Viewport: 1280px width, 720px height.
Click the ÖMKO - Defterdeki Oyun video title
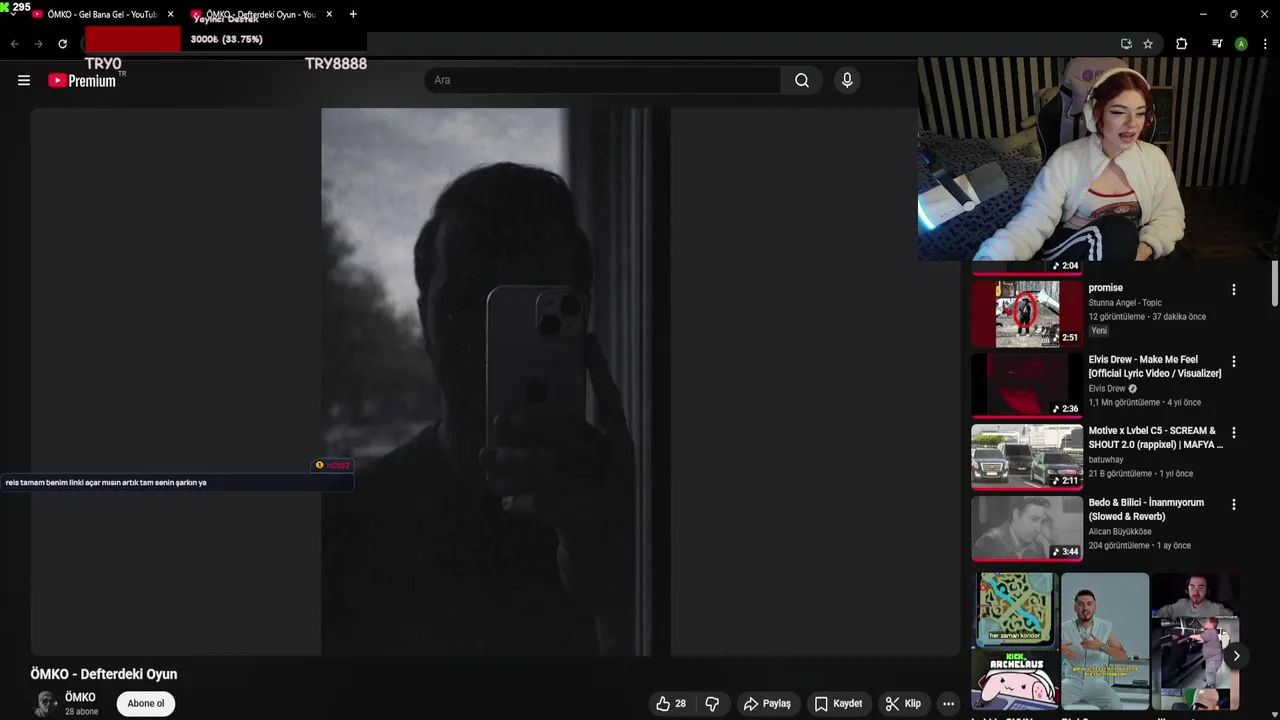pos(104,674)
